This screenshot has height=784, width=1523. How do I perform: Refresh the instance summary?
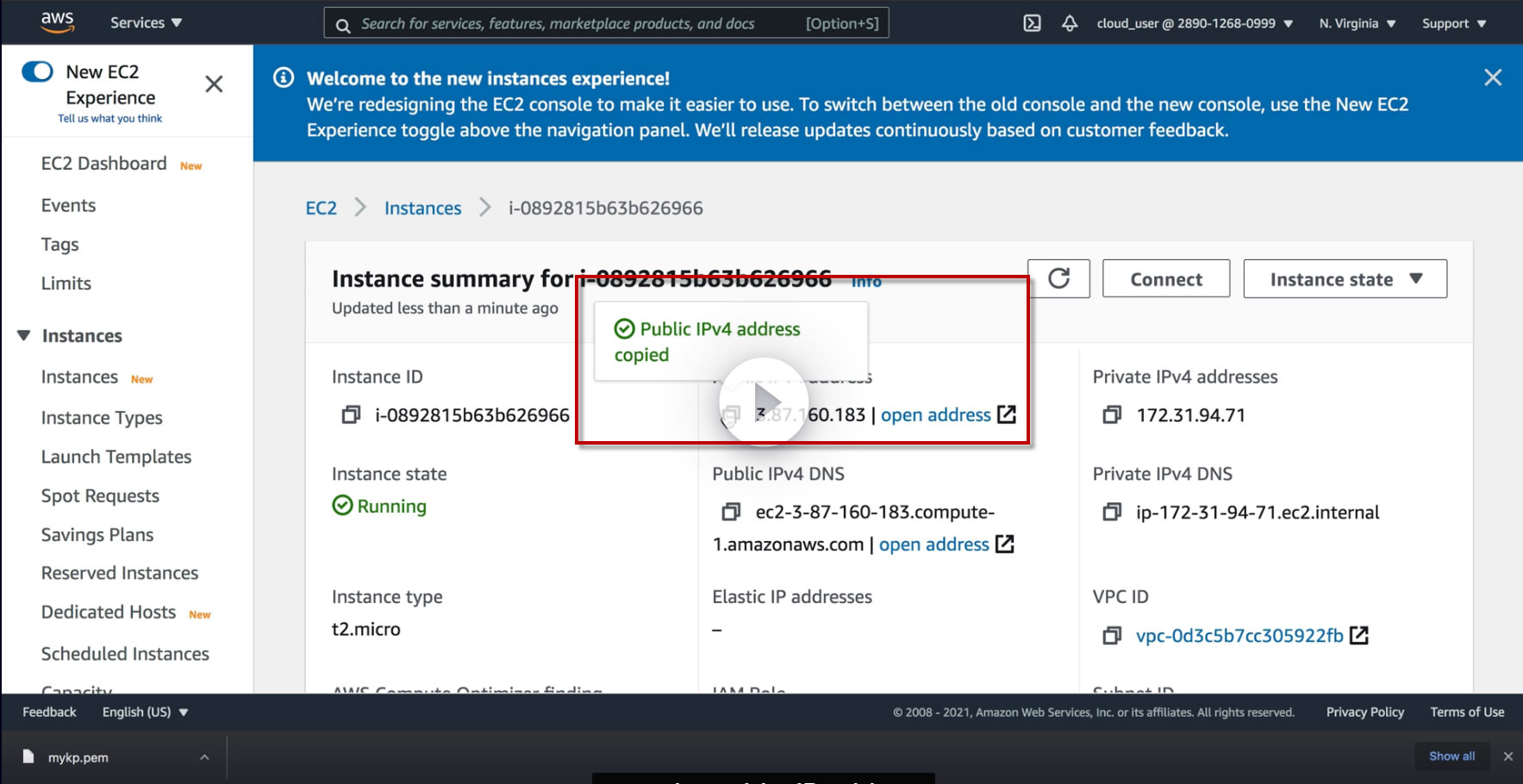click(x=1058, y=278)
